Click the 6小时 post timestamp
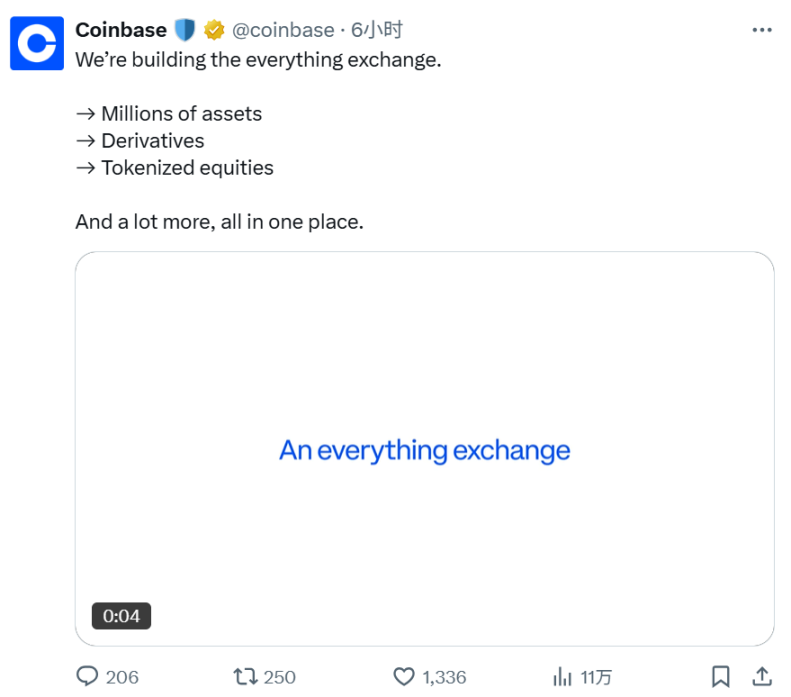 [377, 30]
